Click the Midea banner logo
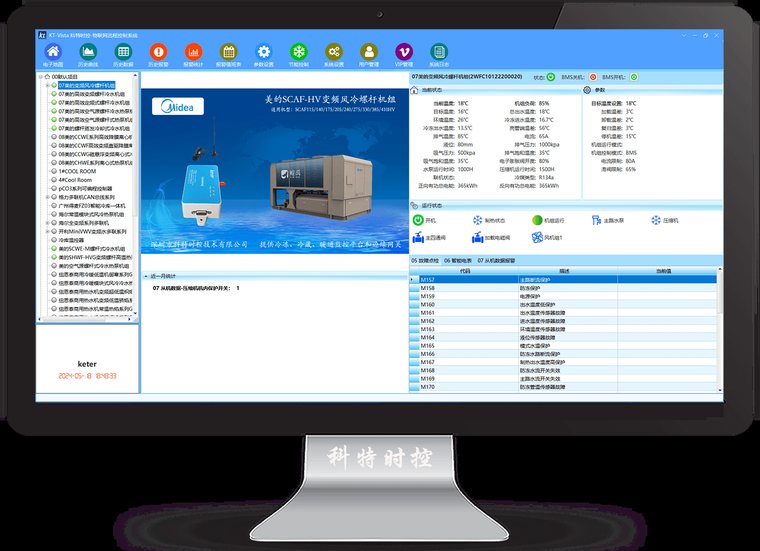 tap(178, 107)
